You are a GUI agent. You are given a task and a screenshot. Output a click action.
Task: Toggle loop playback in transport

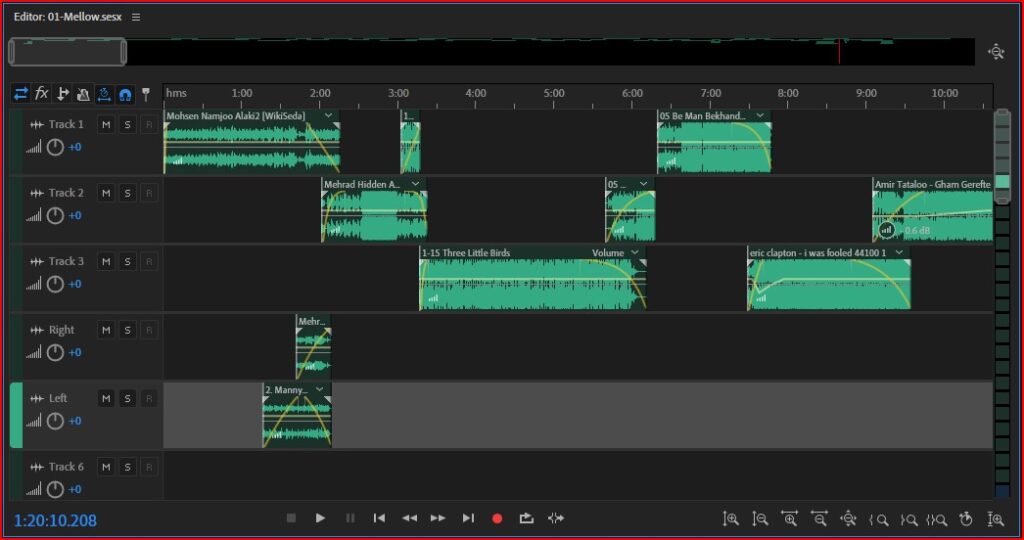tap(526, 518)
